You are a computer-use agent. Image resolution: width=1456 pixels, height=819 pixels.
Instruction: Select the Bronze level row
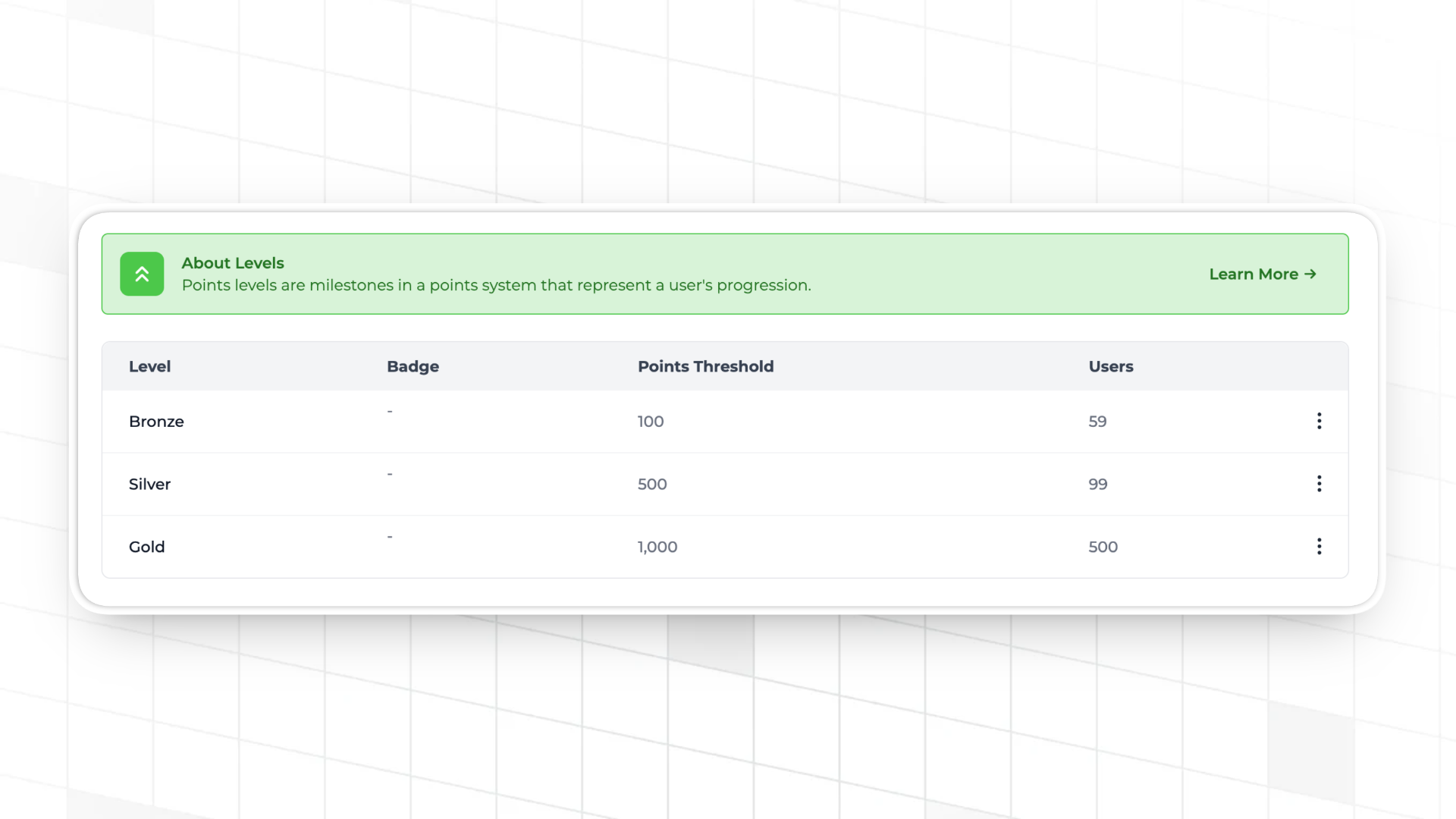(156, 421)
